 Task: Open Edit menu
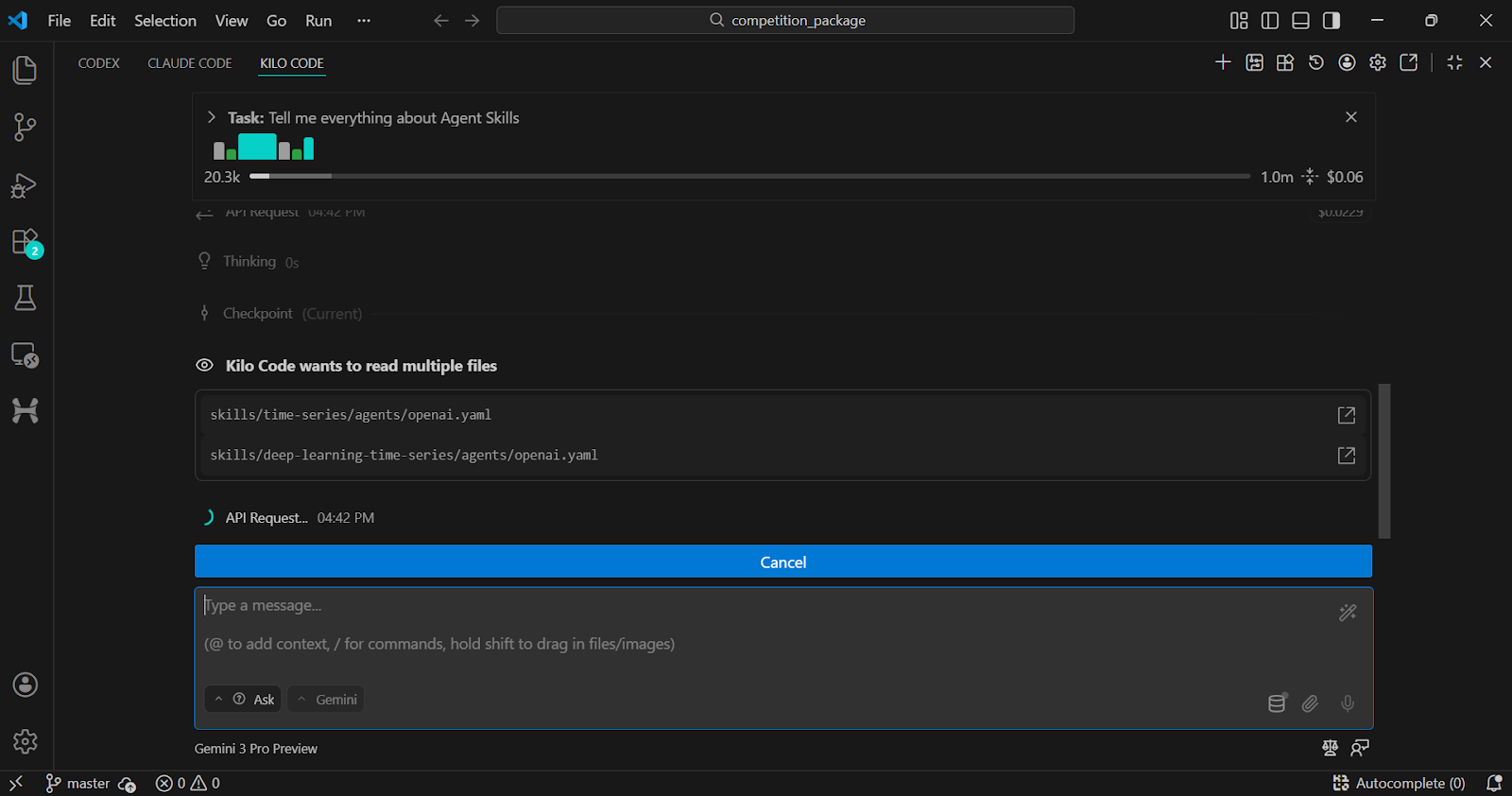click(x=102, y=21)
